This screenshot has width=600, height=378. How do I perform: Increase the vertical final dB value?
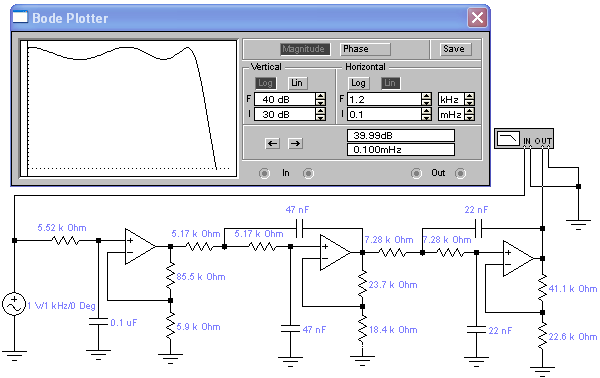(321, 96)
